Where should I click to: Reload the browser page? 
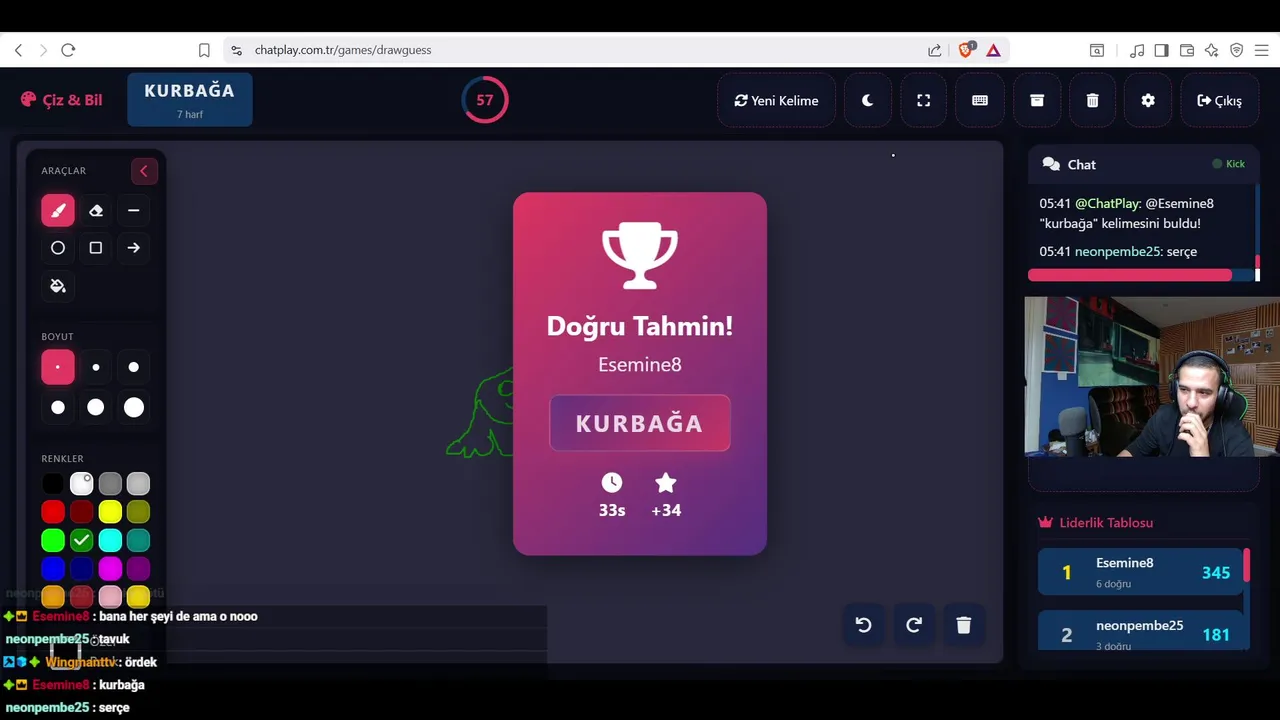point(68,50)
